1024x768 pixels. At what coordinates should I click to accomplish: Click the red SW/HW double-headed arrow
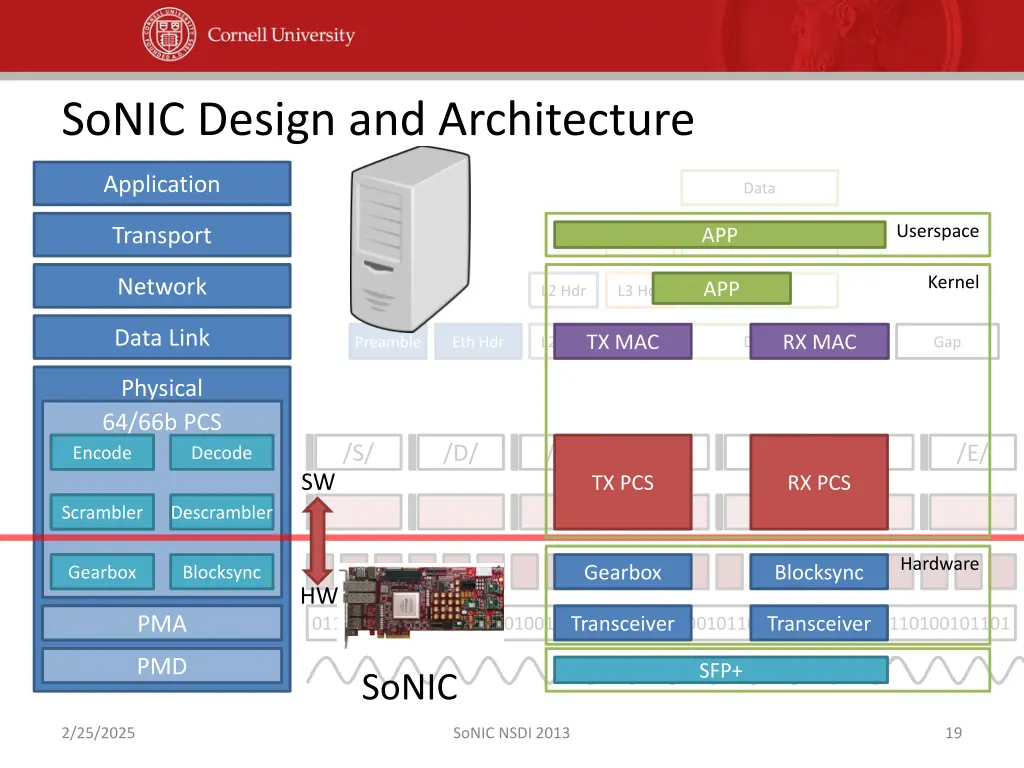[318, 539]
